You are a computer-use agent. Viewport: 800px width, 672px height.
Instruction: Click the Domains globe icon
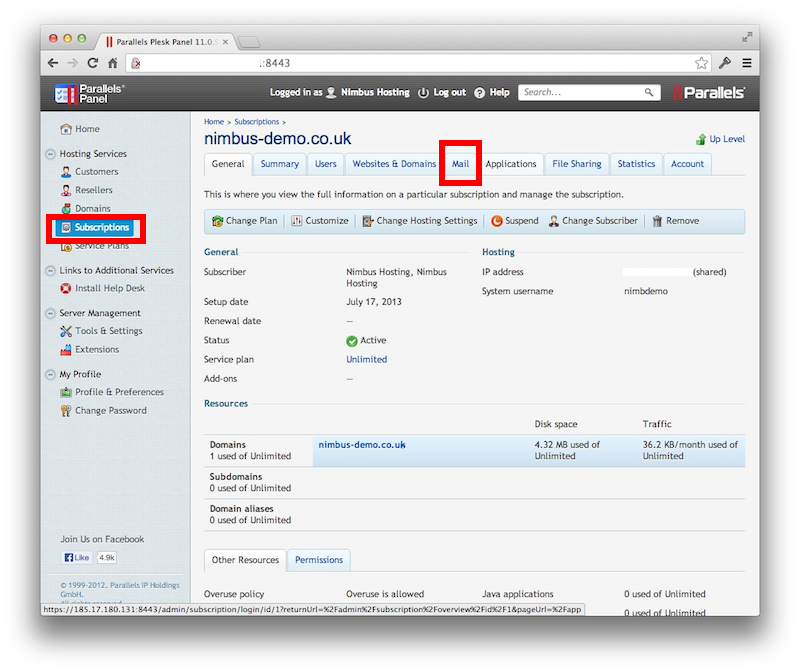[x=66, y=209]
